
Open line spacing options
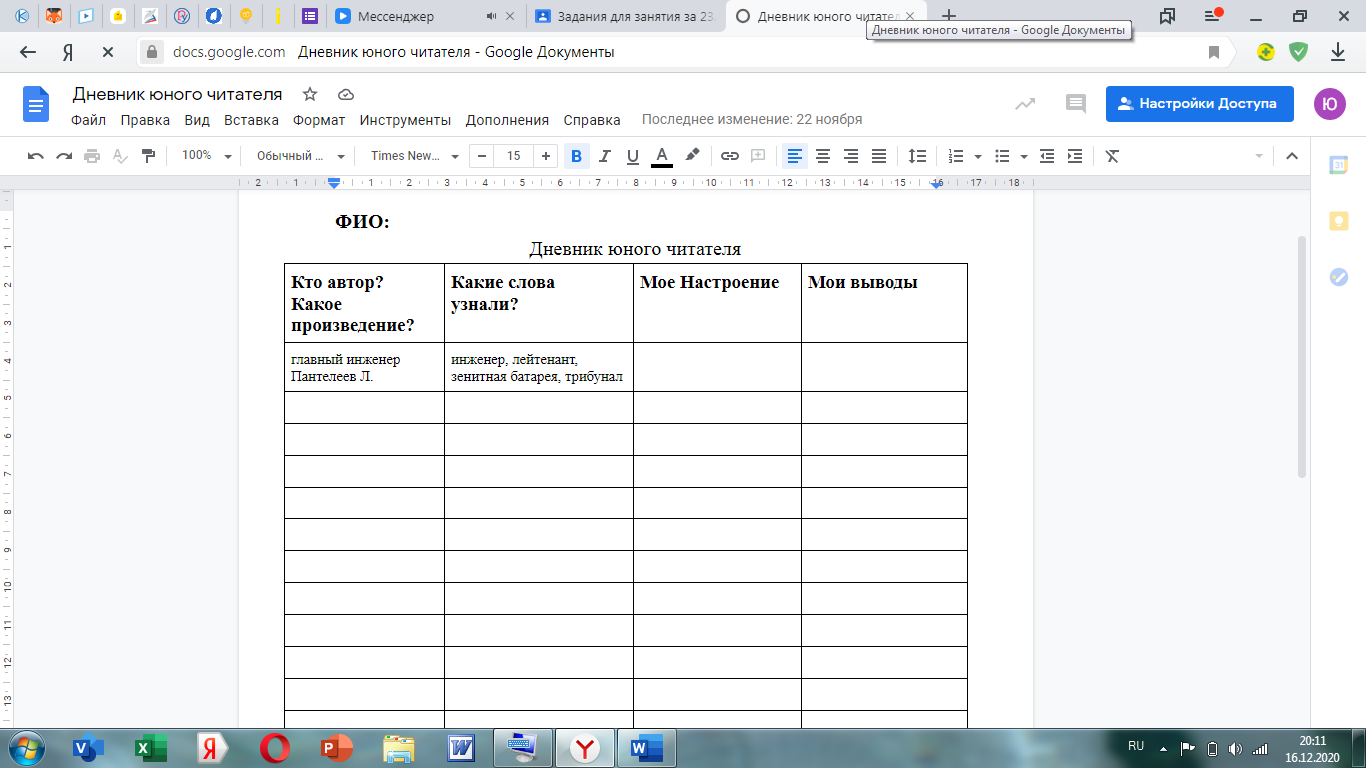[x=917, y=156]
